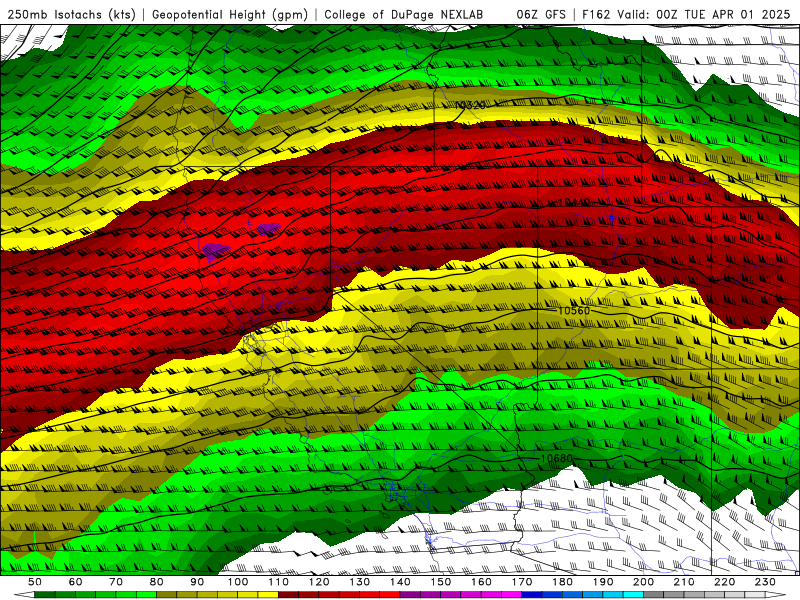This screenshot has width=800, height=600.
Task: Click the 10680 height contour label
Action: pyautogui.click(x=556, y=458)
